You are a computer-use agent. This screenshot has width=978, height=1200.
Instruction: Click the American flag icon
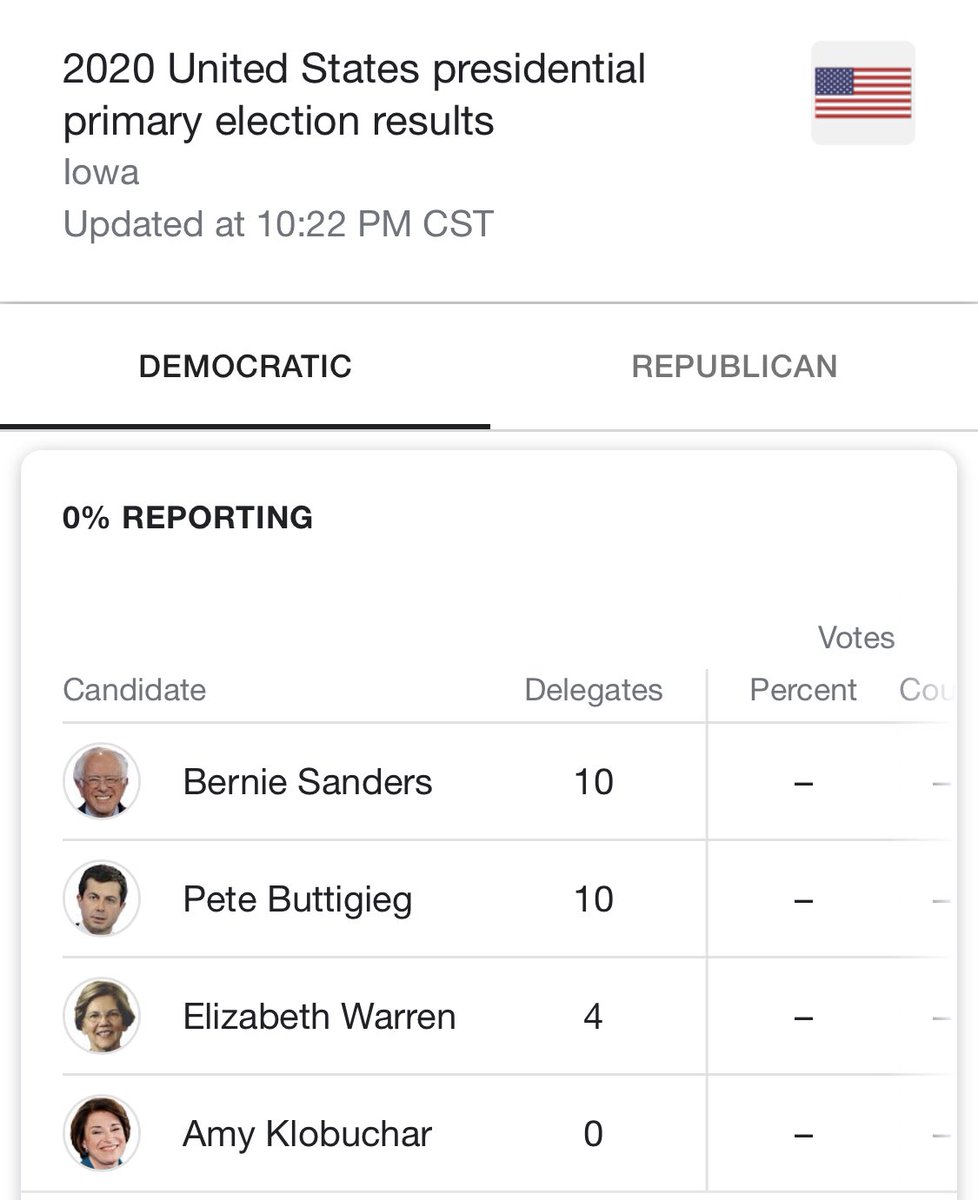[x=863, y=93]
